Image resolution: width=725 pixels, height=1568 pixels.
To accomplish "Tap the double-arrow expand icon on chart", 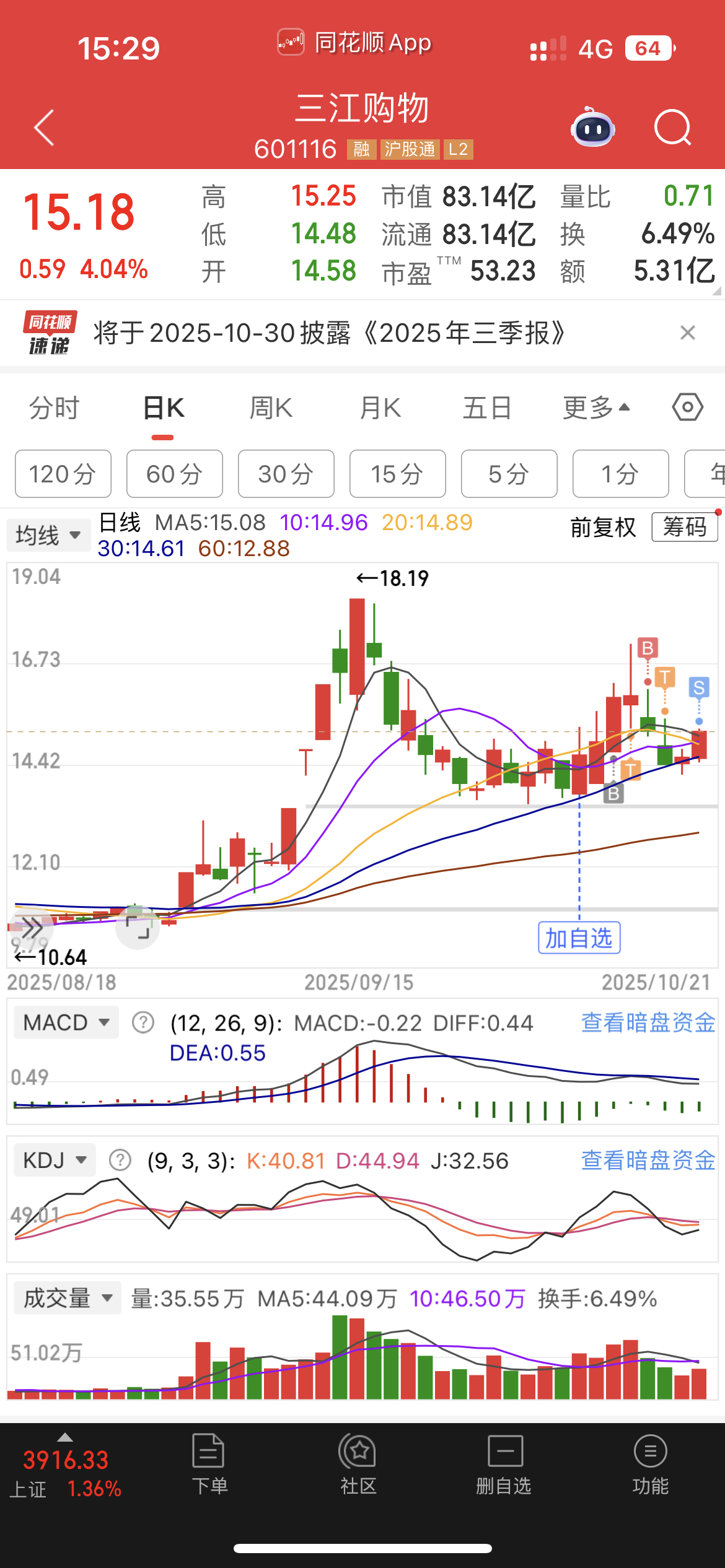I will pyautogui.click(x=31, y=928).
